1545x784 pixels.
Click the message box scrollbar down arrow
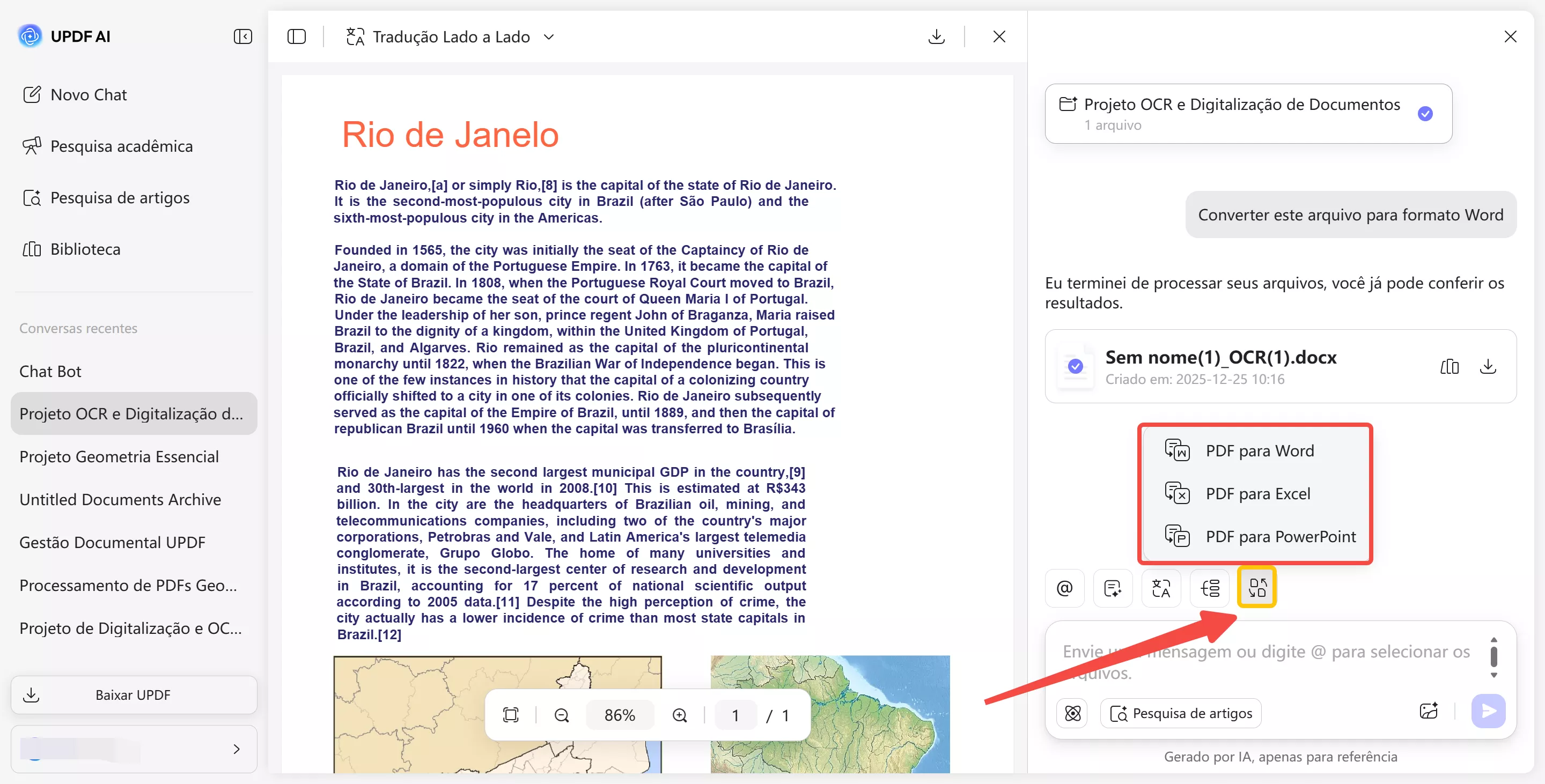(1494, 675)
